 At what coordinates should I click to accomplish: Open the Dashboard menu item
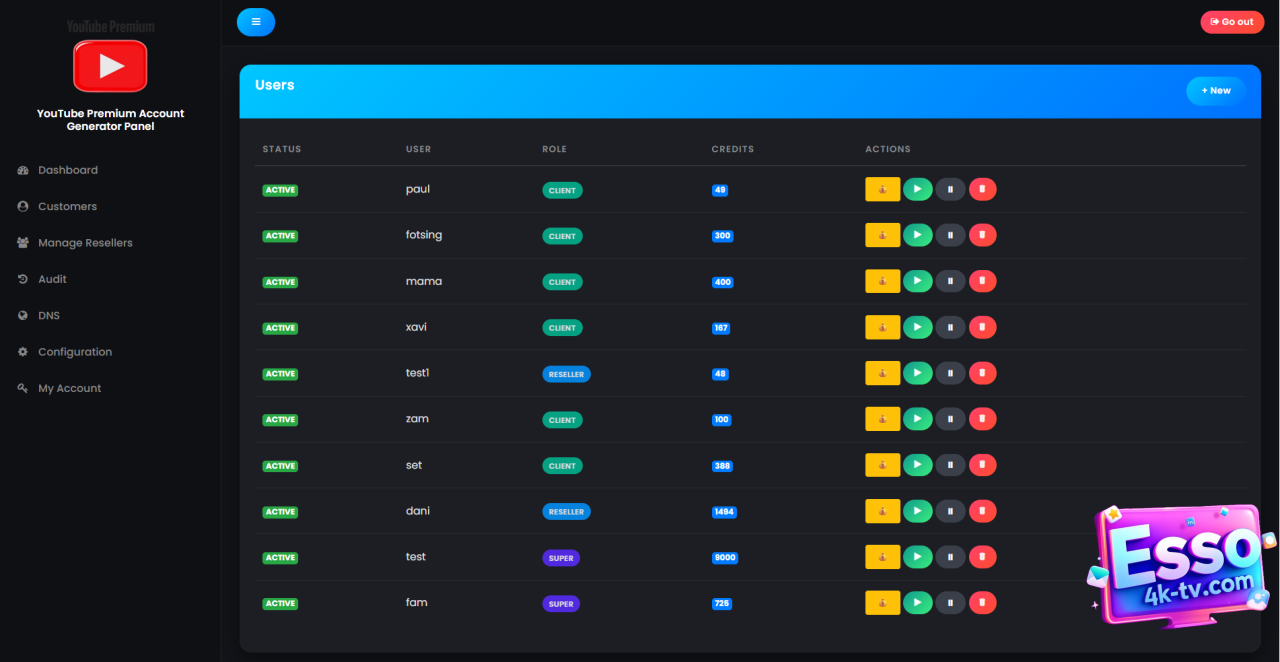(x=68, y=170)
